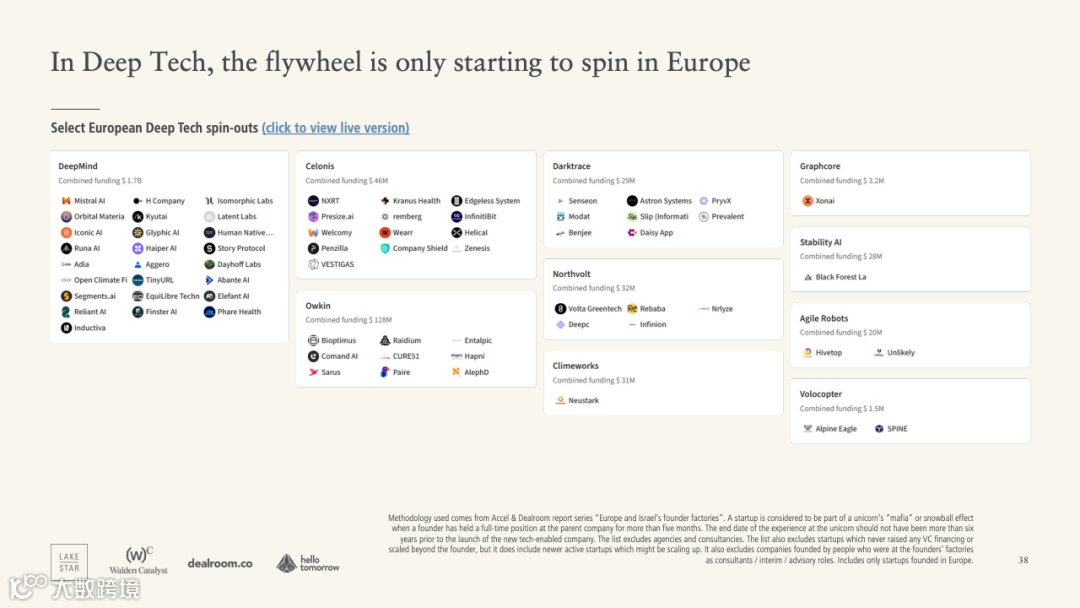Screen dimensions: 1080x608
Task: Click the Kranus Health icon
Action: tap(384, 201)
